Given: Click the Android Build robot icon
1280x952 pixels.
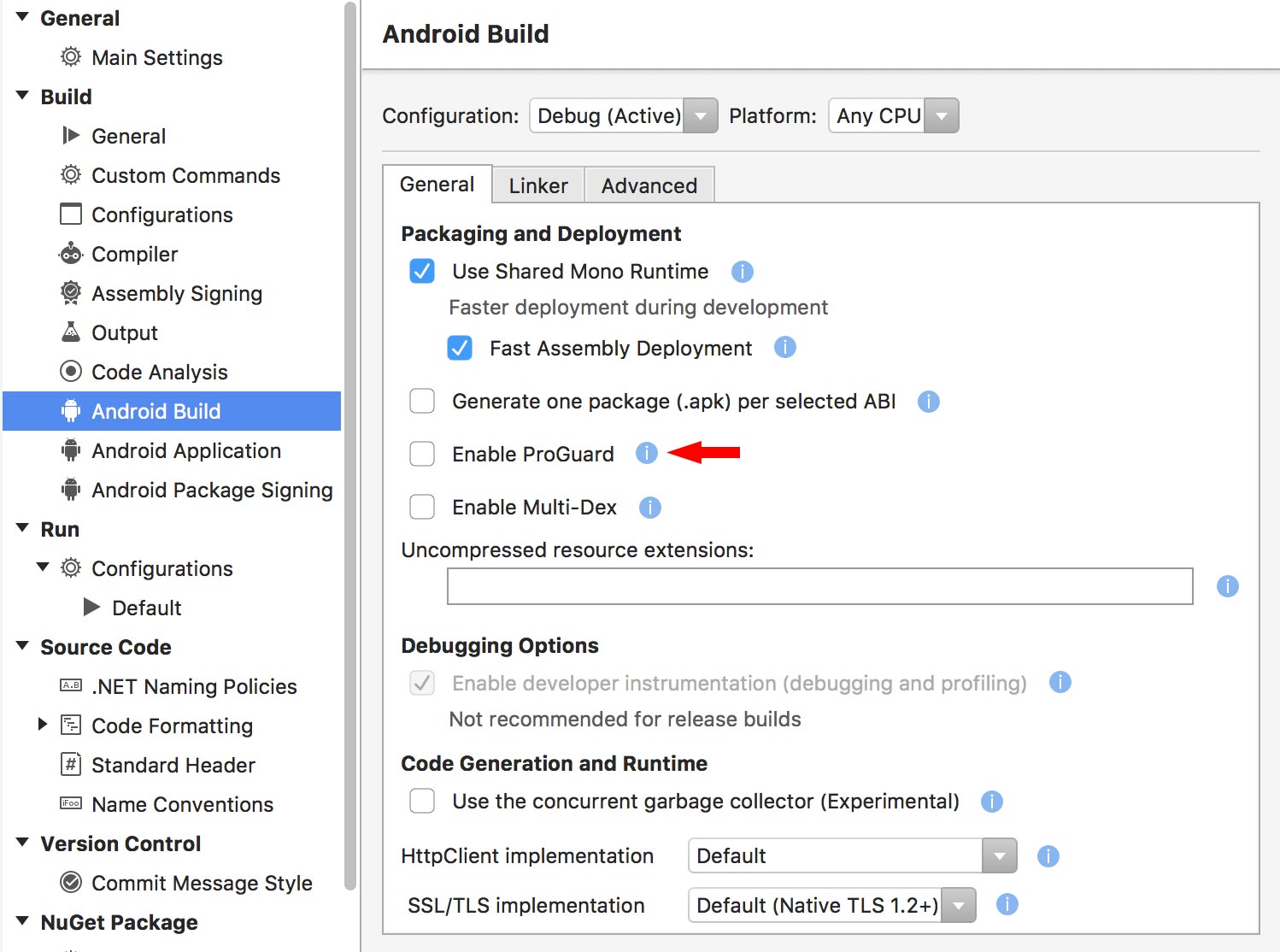Looking at the screenshot, I should click(x=71, y=411).
